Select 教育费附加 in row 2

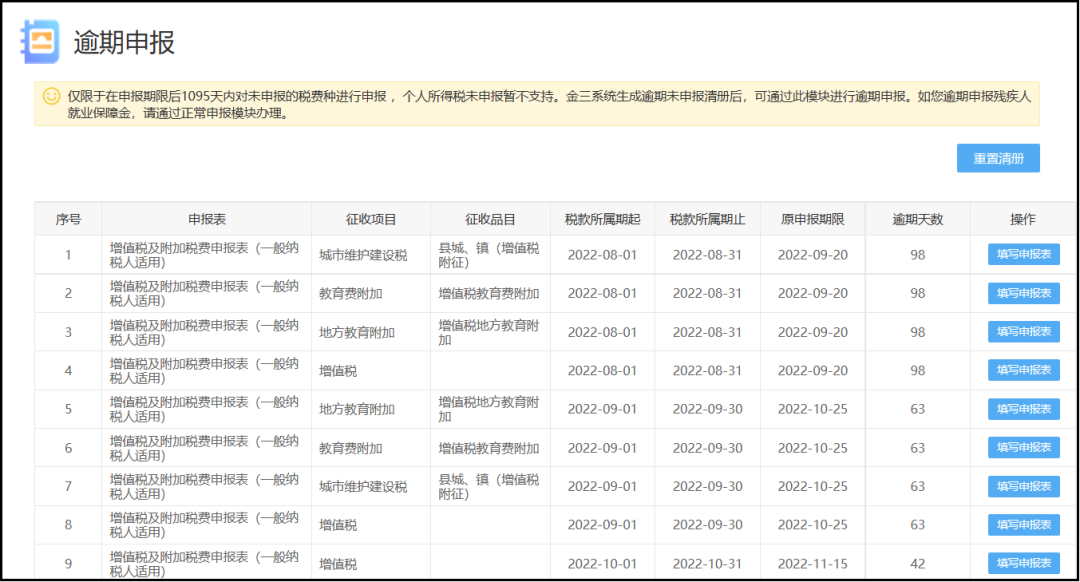[351, 293]
